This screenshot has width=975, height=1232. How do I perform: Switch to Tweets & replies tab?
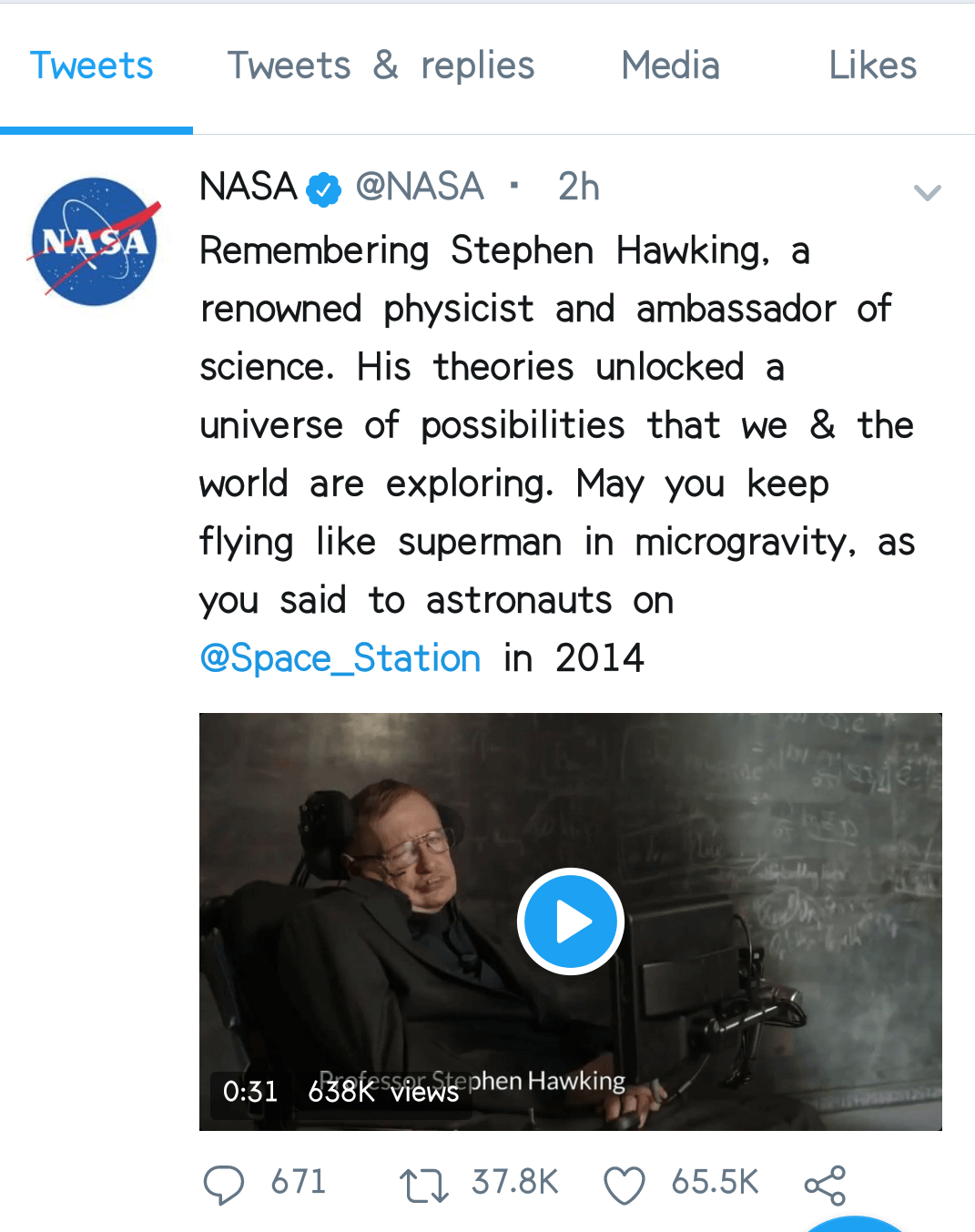[381, 66]
